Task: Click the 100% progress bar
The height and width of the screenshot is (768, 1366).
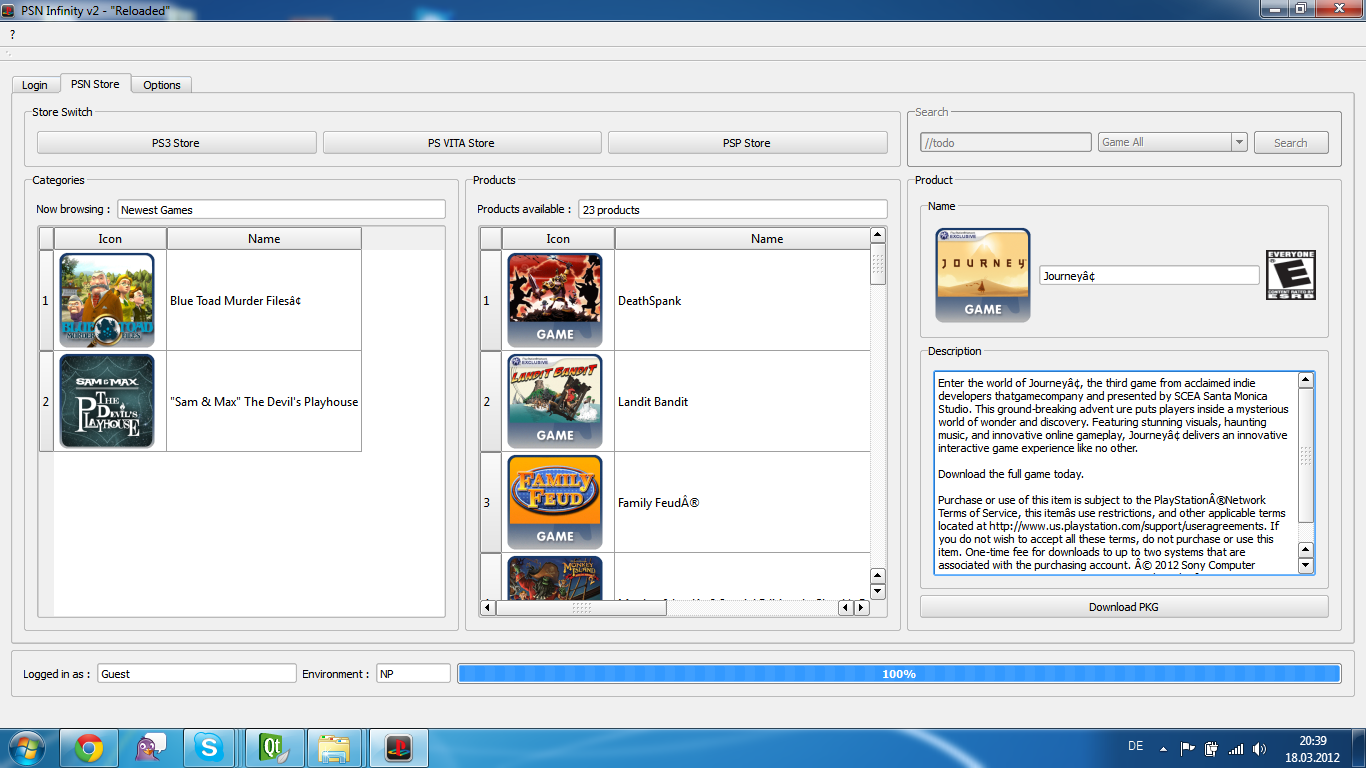Action: click(x=899, y=674)
